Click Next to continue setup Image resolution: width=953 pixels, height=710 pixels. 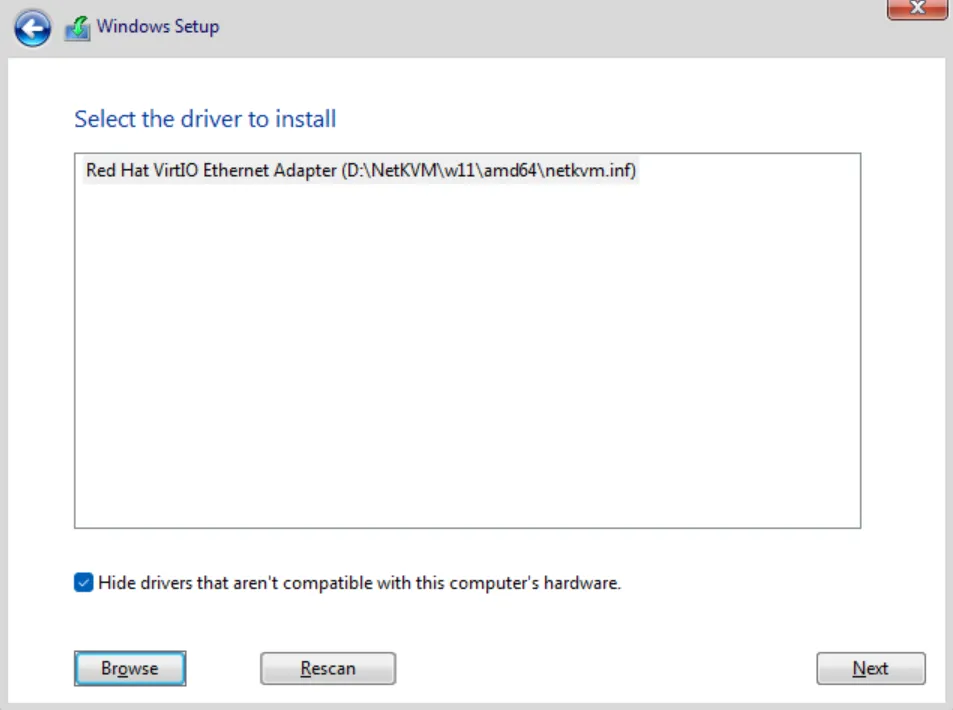point(870,669)
